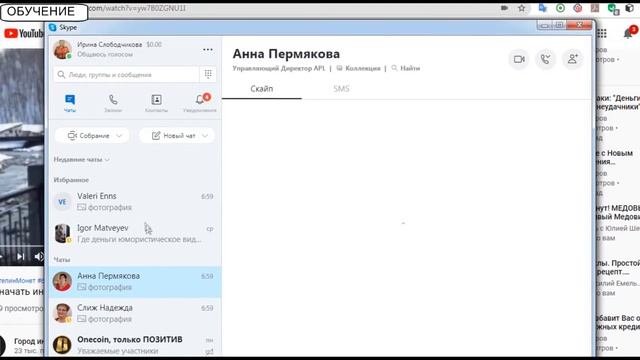This screenshot has width=640, height=360.
Task: Click Valeri Enns VE avatar
Action: pyautogui.click(x=62, y=202)
